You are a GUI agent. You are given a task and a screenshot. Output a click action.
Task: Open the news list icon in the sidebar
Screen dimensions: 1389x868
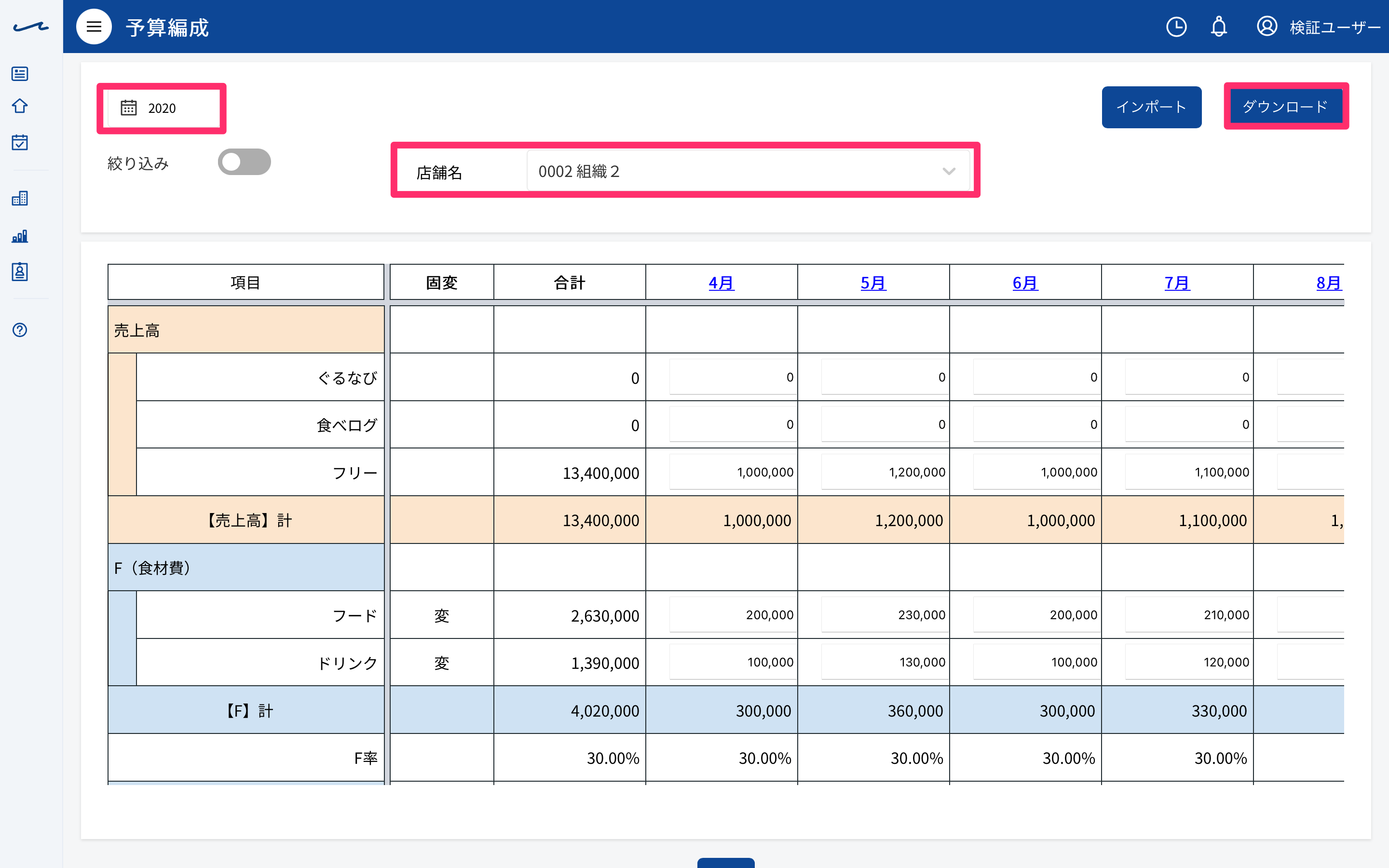(20, 73)
